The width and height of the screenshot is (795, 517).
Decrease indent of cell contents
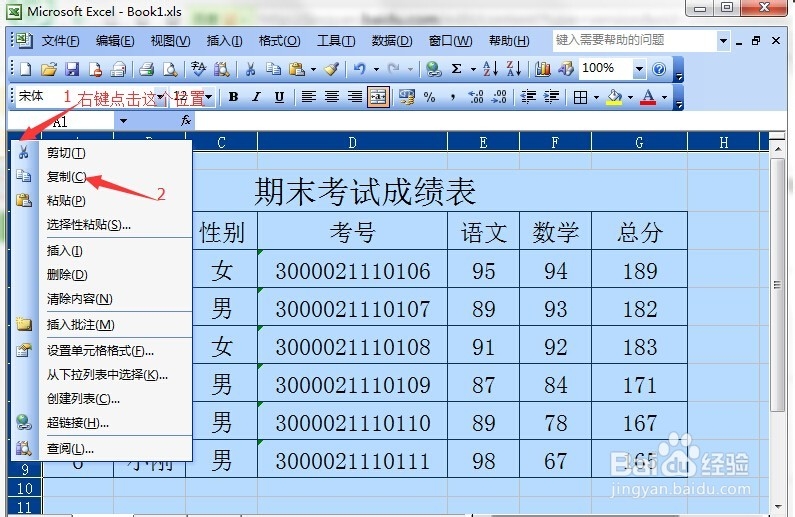click(x=528, y=97)
